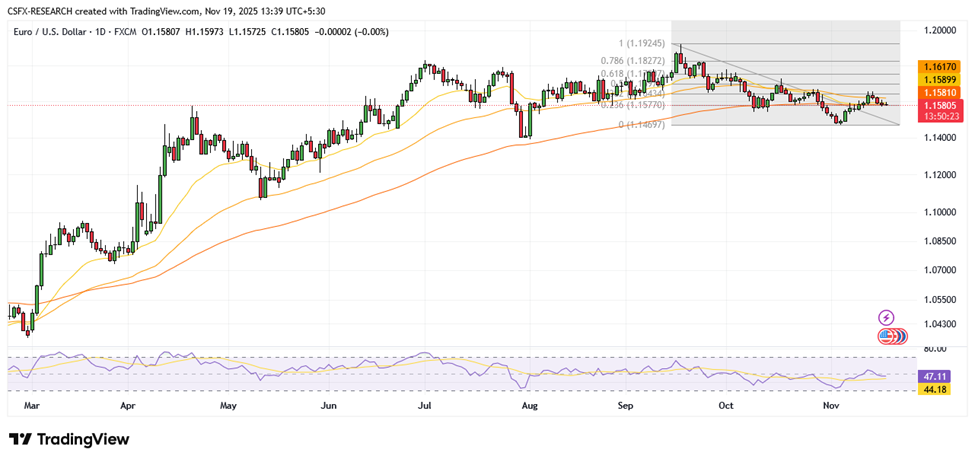The image size is (975, 462).
Task: Click the yellow RSI average 44.18 label
Action: pos(937,389)
